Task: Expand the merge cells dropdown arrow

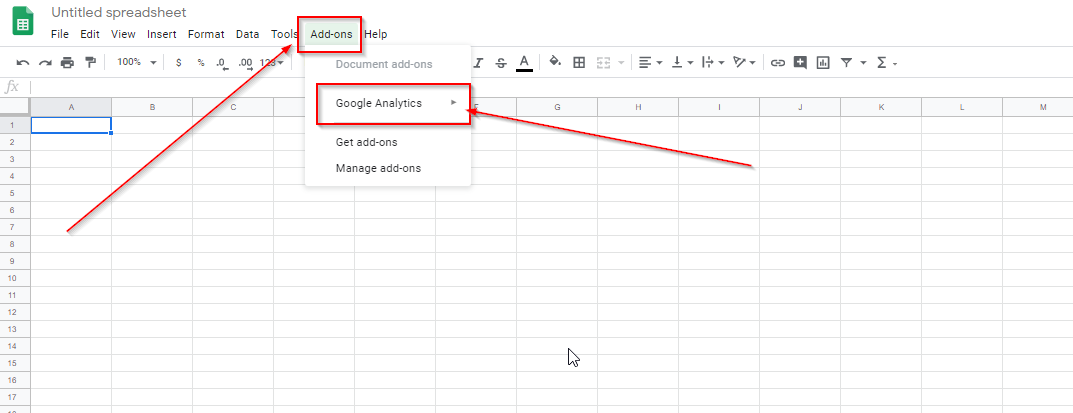Action: [x=621, y=63]
